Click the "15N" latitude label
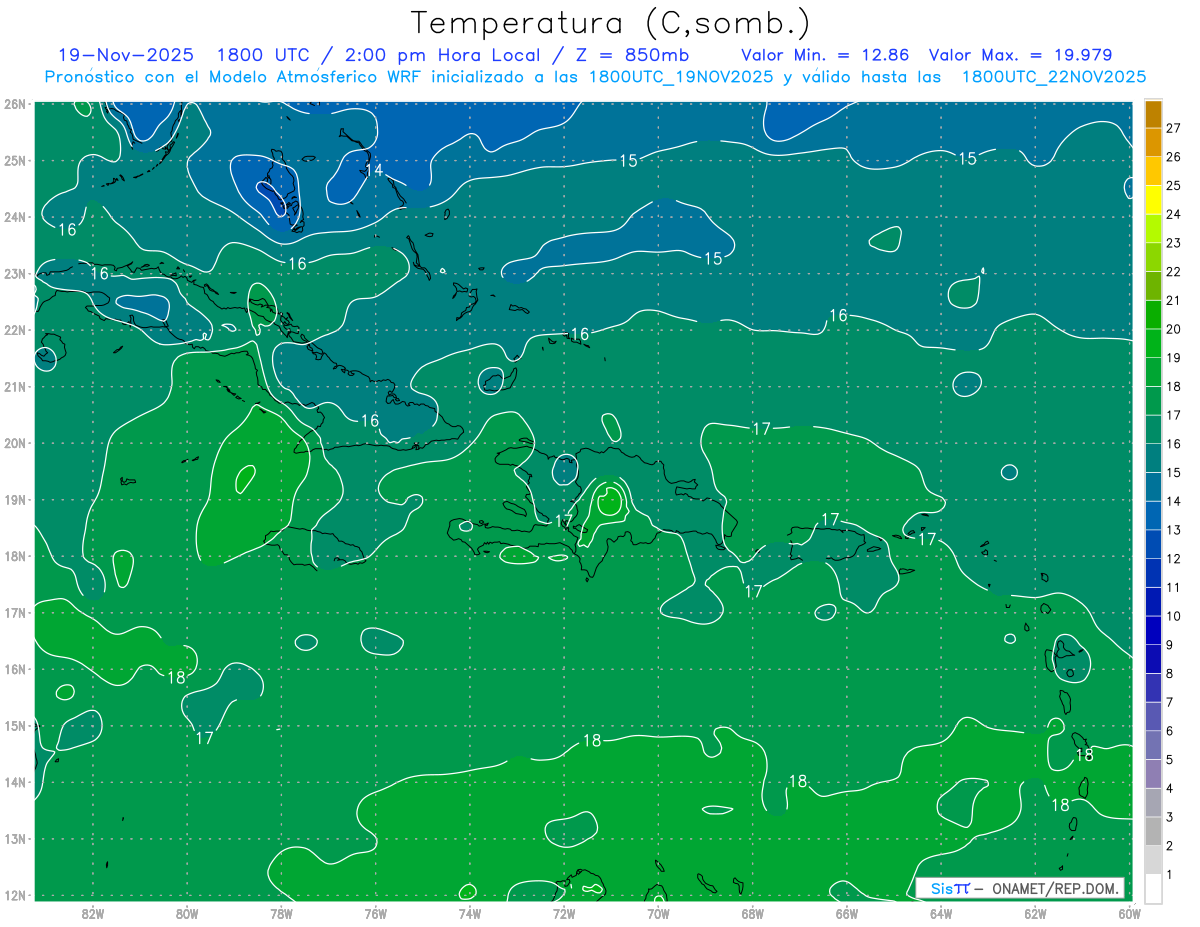 pyautogui.click(x=15, y=726)
